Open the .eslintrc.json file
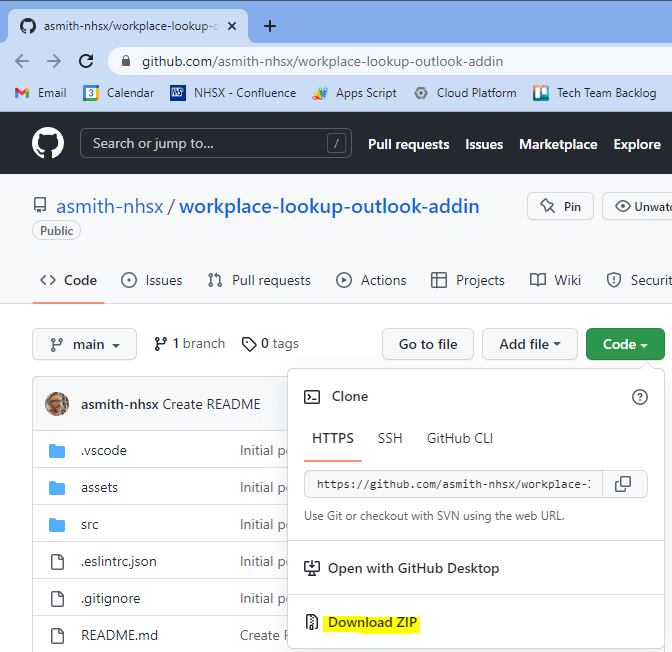This screenshot has width=672, height=652. pyautogui.click(x=119, y=562)
